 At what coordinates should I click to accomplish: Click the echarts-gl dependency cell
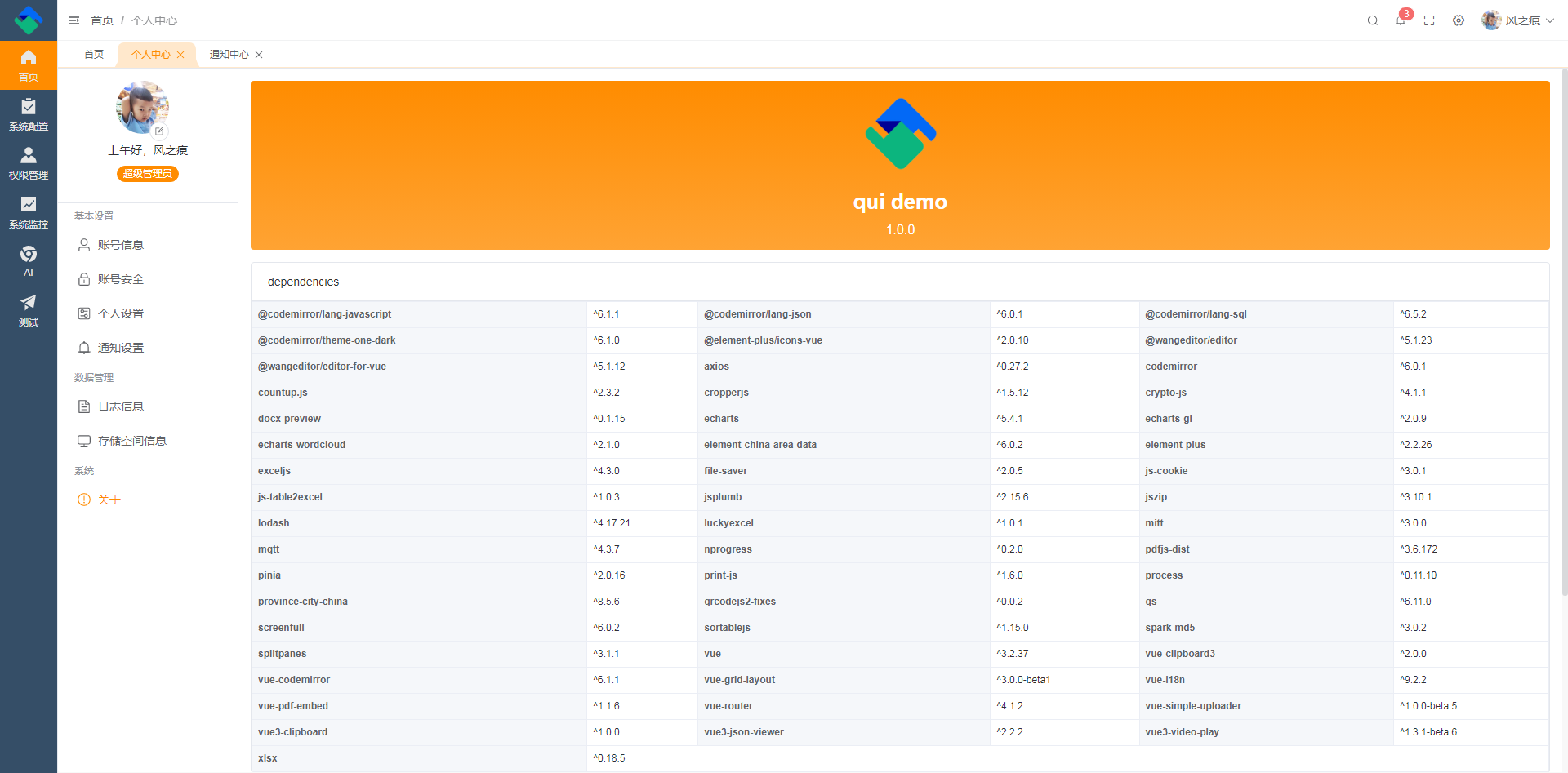[x=1266, y=419]
